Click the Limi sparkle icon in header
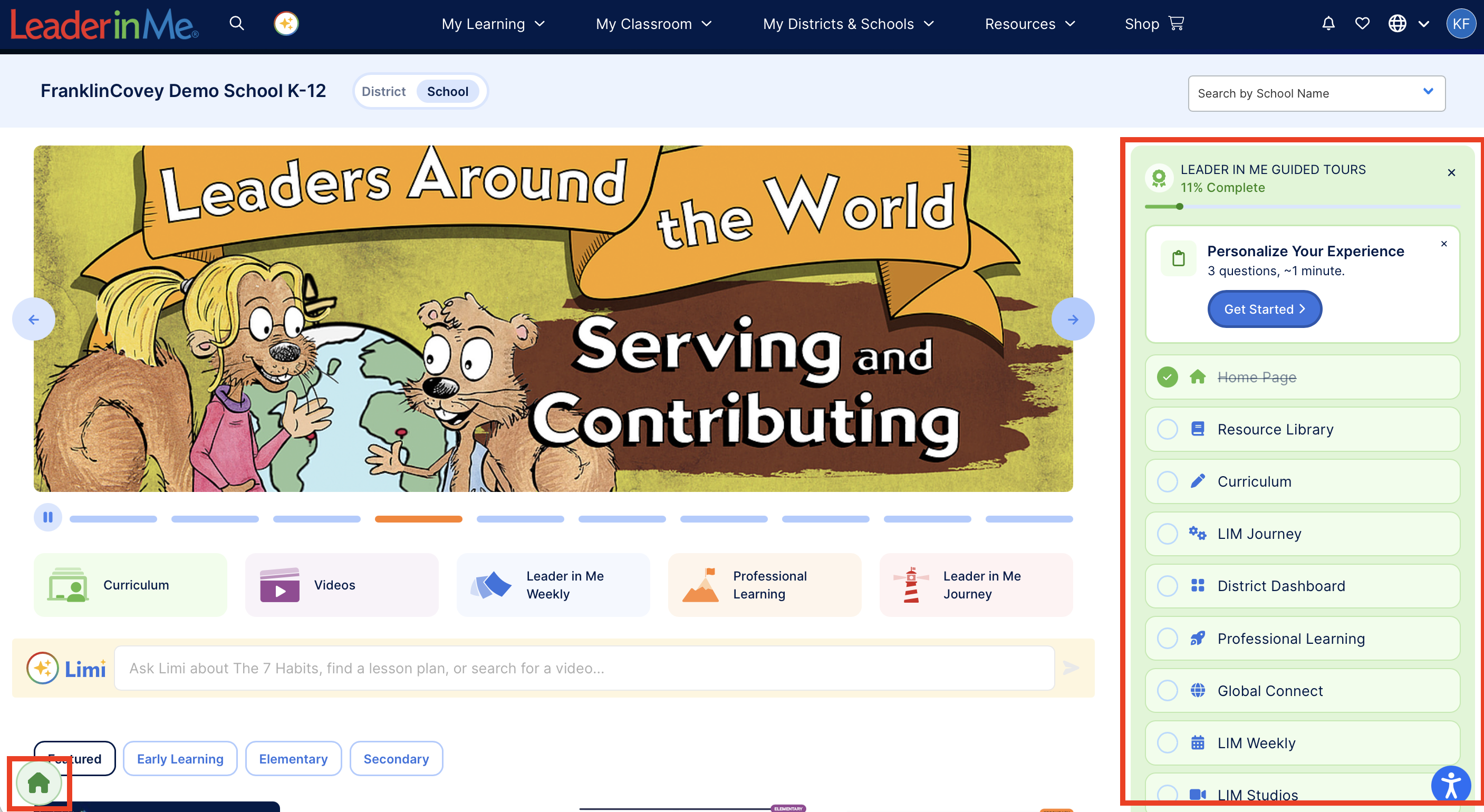Image resolution: width=1484 pixels, height=812 pixels. 286,24
